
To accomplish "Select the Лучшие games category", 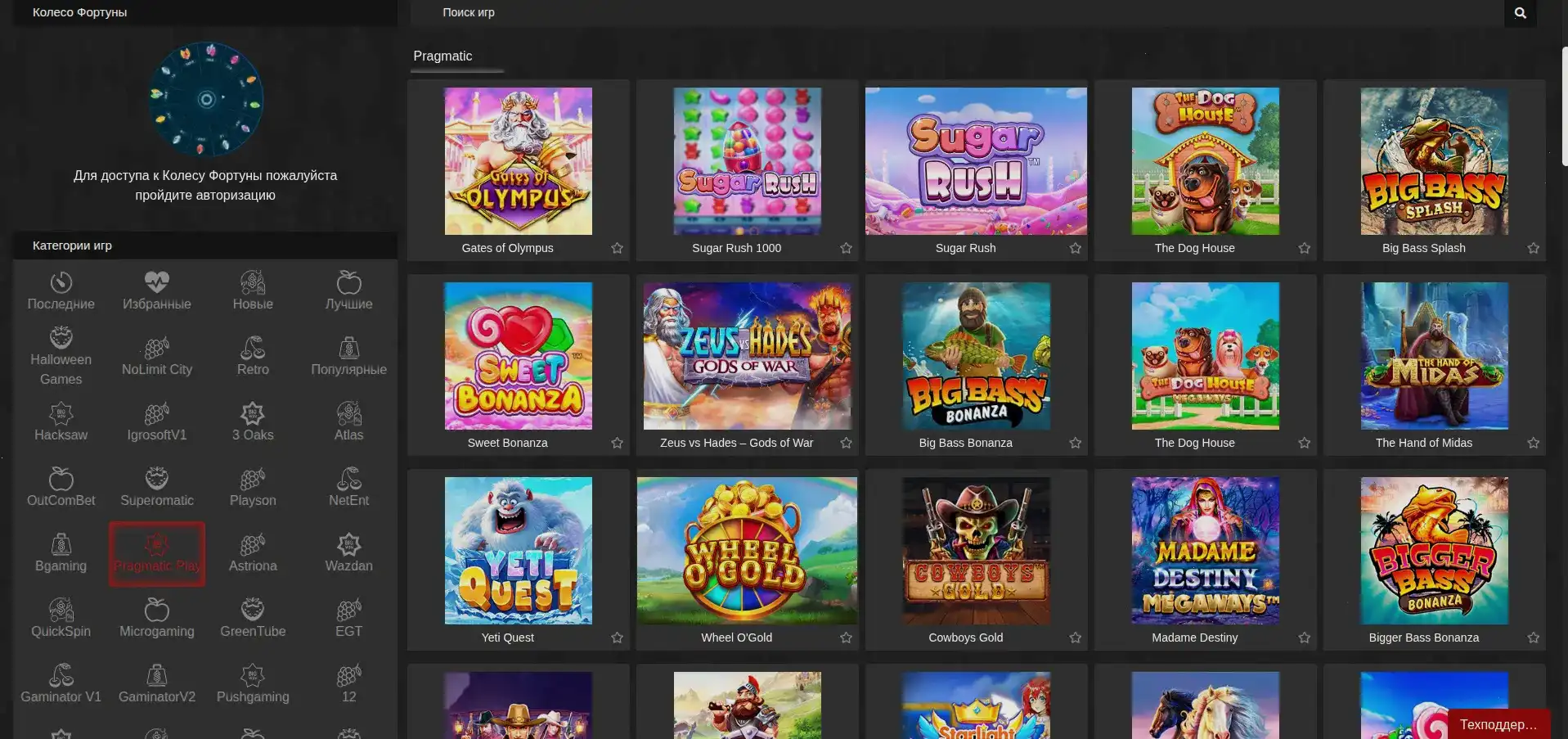I will (x=348, y=291).
